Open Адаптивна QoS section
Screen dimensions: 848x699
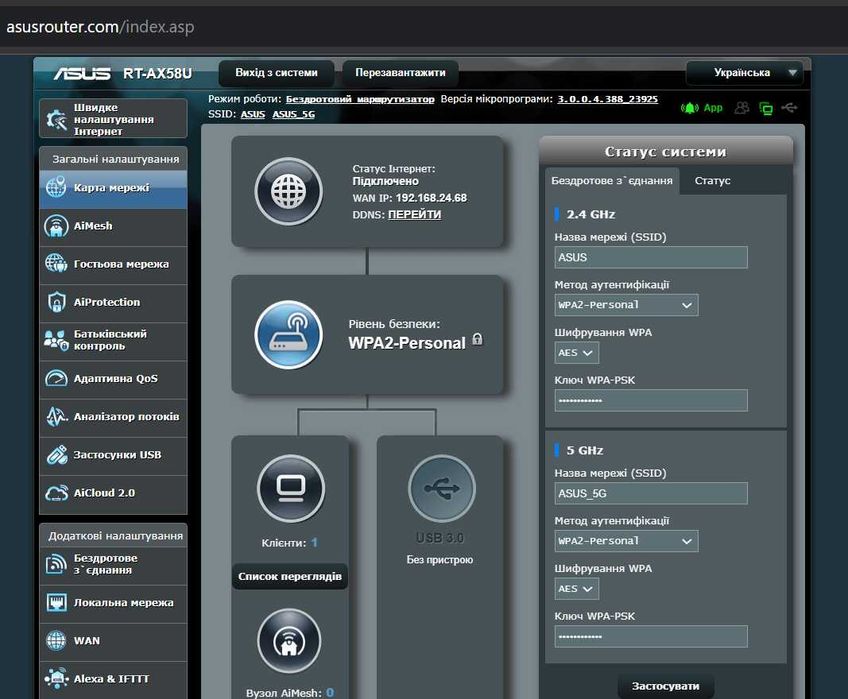(x=113, y=379)
